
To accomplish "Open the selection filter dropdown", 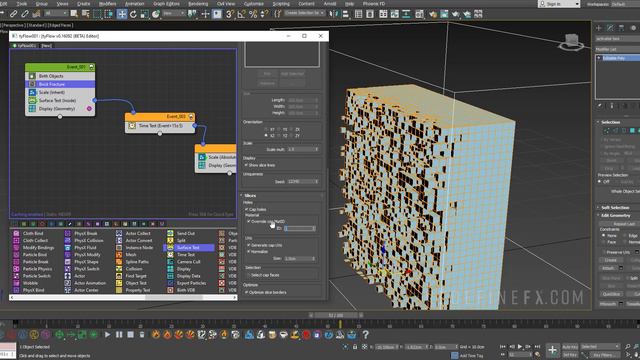I will [x=56, y=13].
